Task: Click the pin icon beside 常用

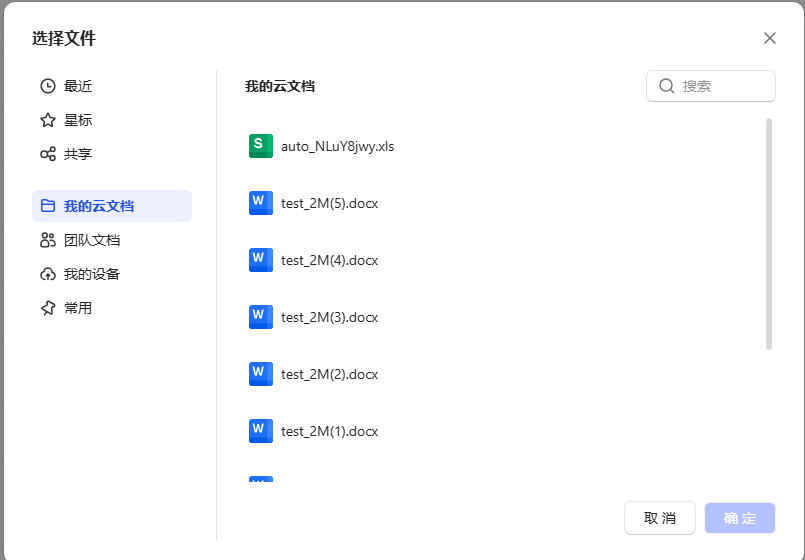Action: click(48, 308)
